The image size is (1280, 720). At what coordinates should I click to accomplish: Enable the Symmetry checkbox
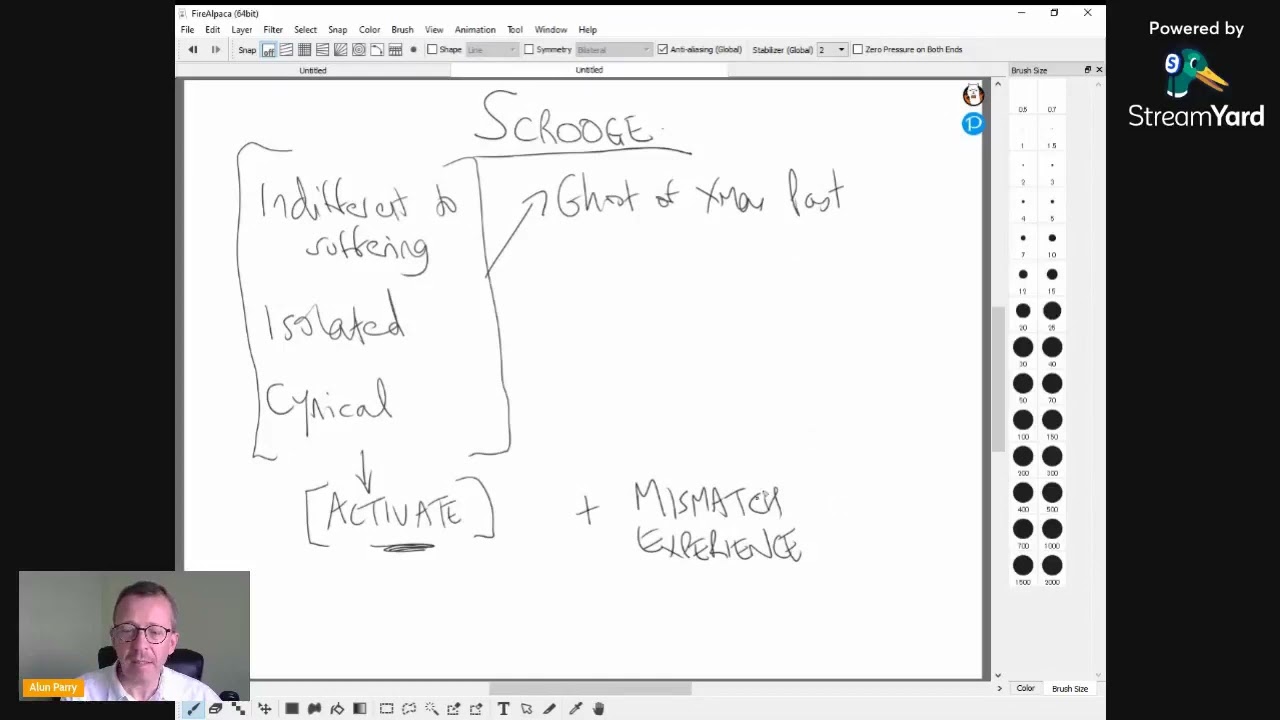coord(529,49)
